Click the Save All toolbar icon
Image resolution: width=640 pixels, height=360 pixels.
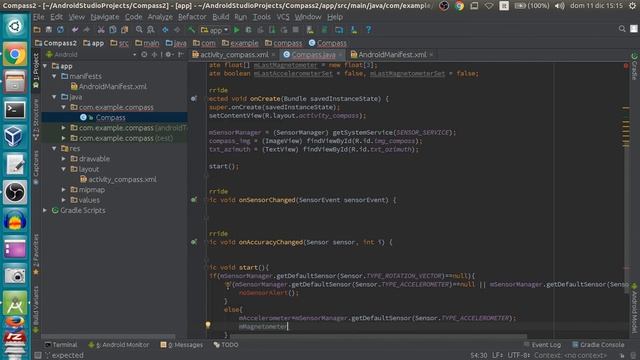point(49,30)
